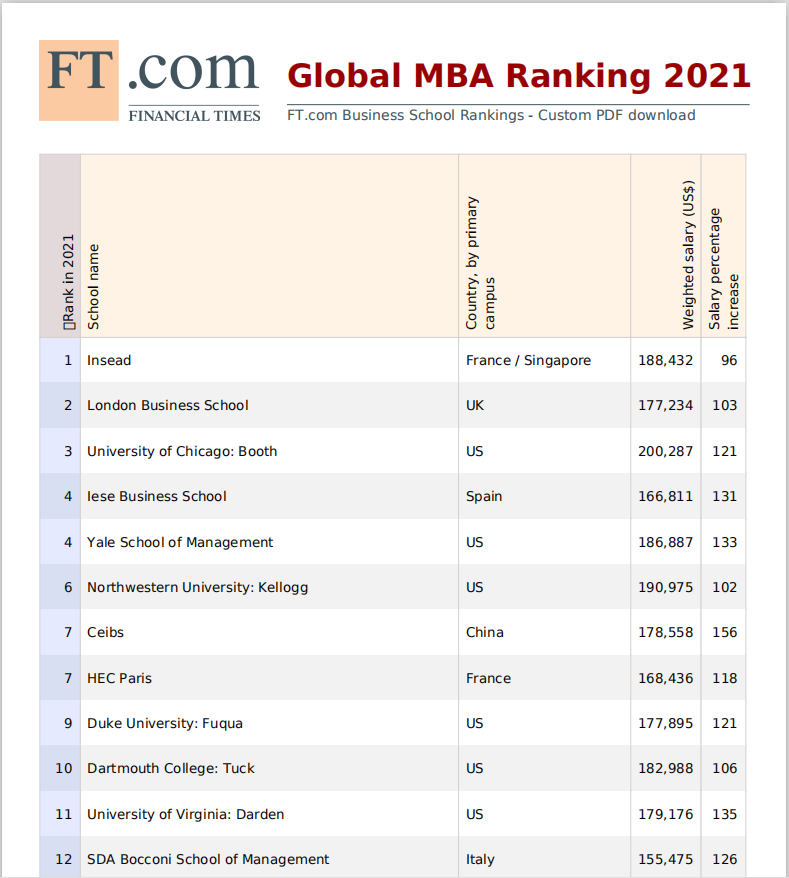The image size is (789, 878).
Task: Click the "Salary percentage increase" column header
Action: [724, 268]
